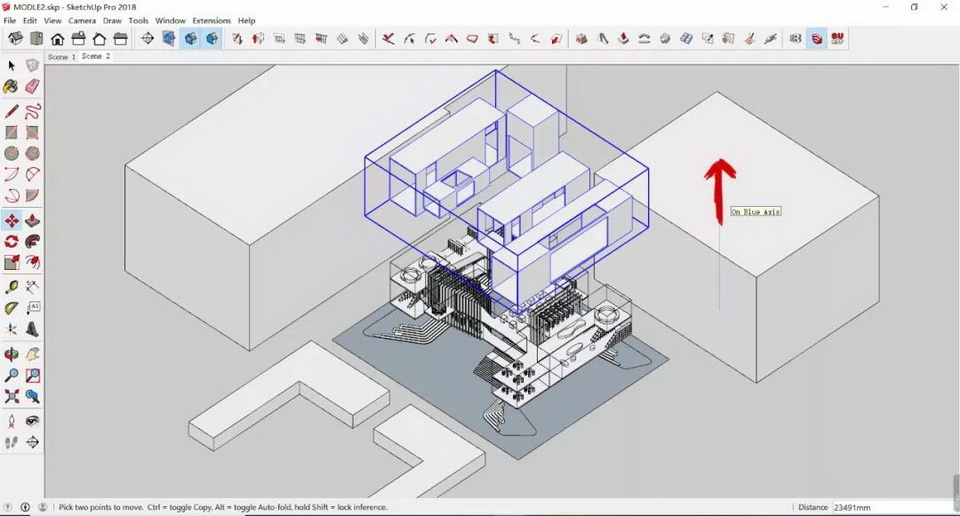This screenshot has width=960, height=516.
Task: Pick the Paint Bucket tool
Action: pyautogui.click(x=11, y=87)
